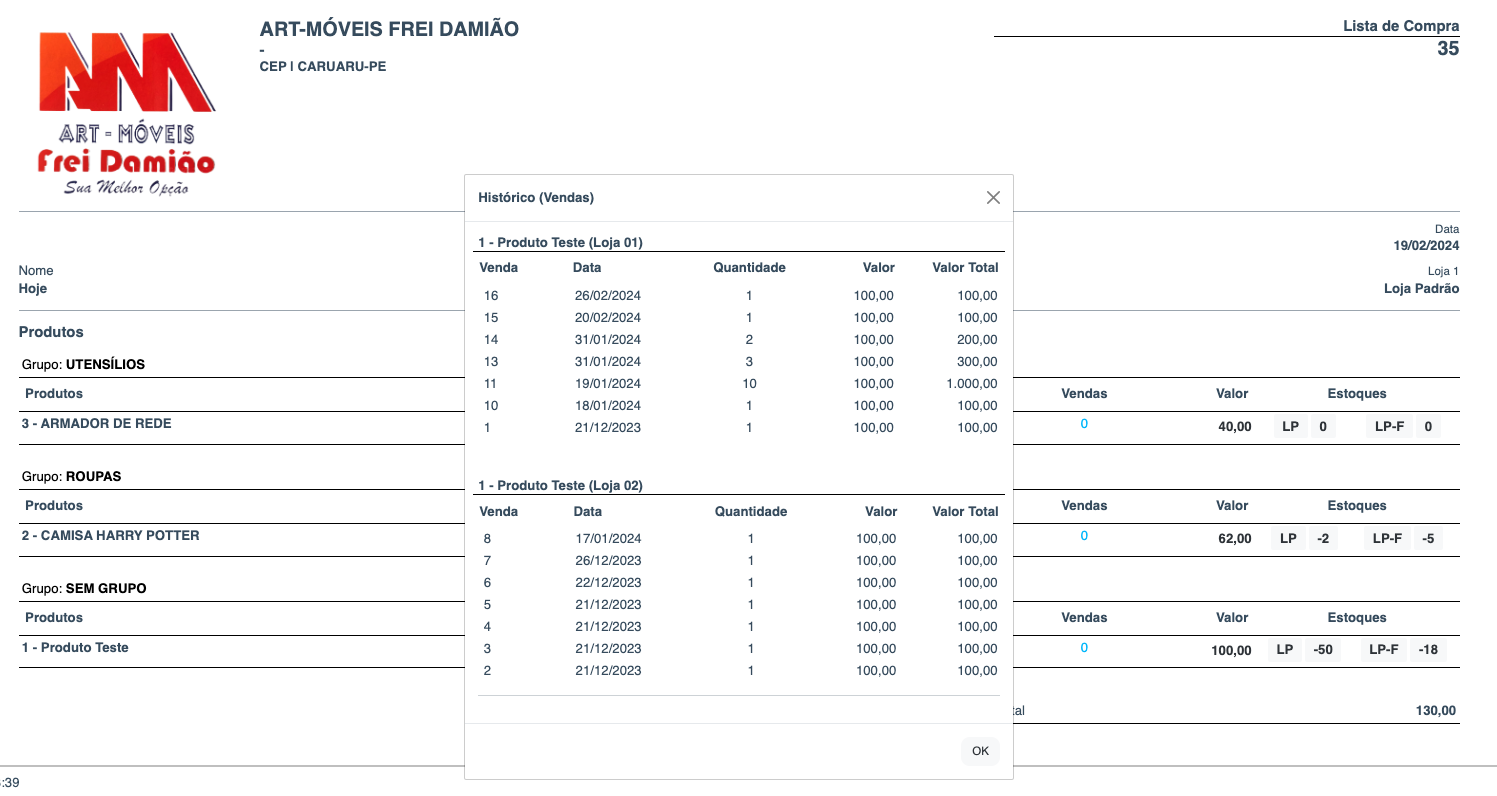
Task: Close the Histórico (Vendas) dialog with the X
Action: [993, 198]
